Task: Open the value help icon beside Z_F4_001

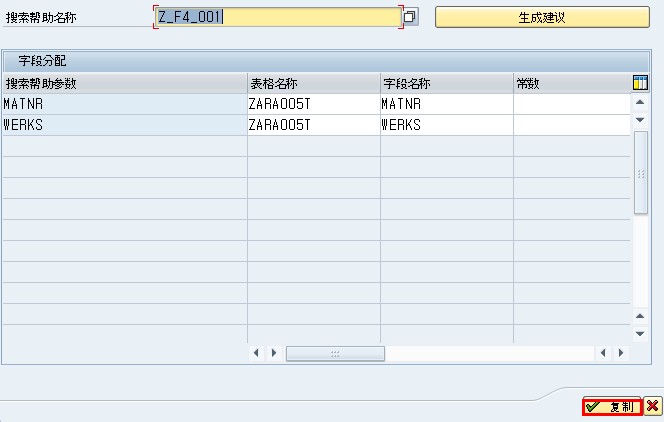Action: pos(410,17)
